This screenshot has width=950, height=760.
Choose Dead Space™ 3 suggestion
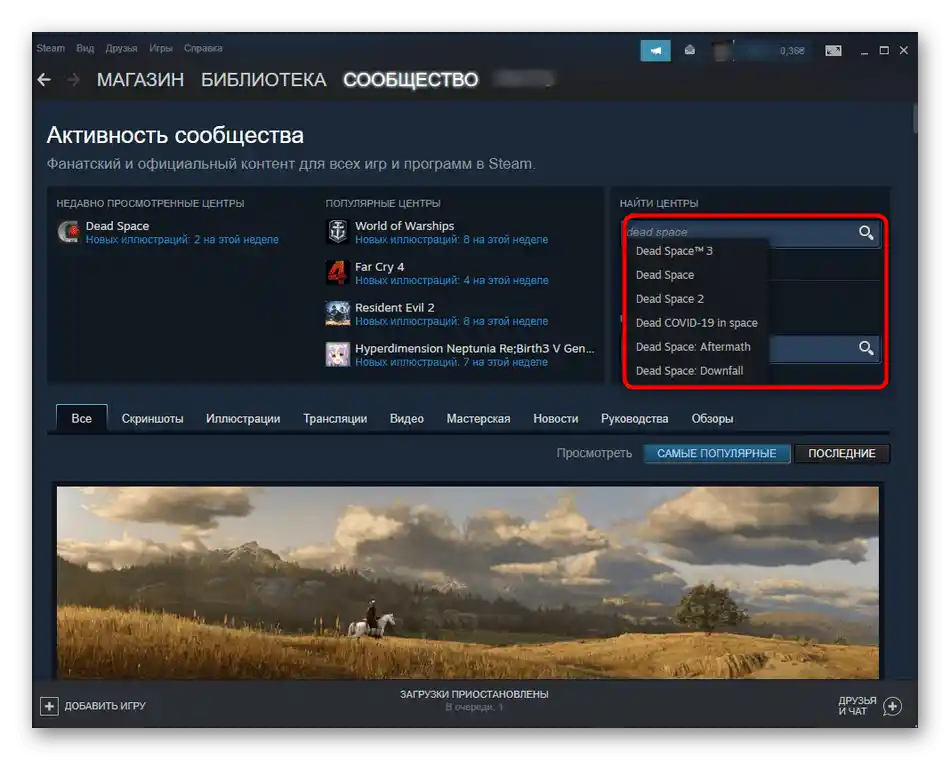click(674, 251)
